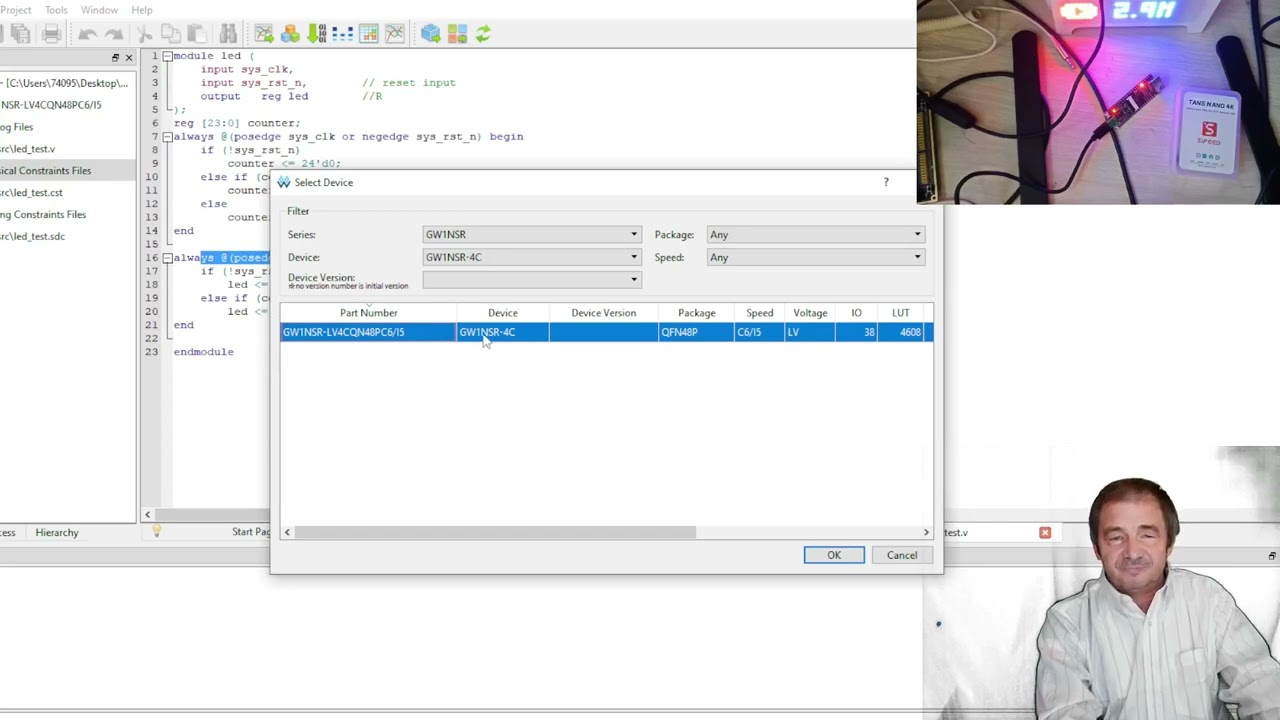Viewport: 1280px width, 720px height.
Task: Open the Speed filter dropdown
Action: point(815,257)
